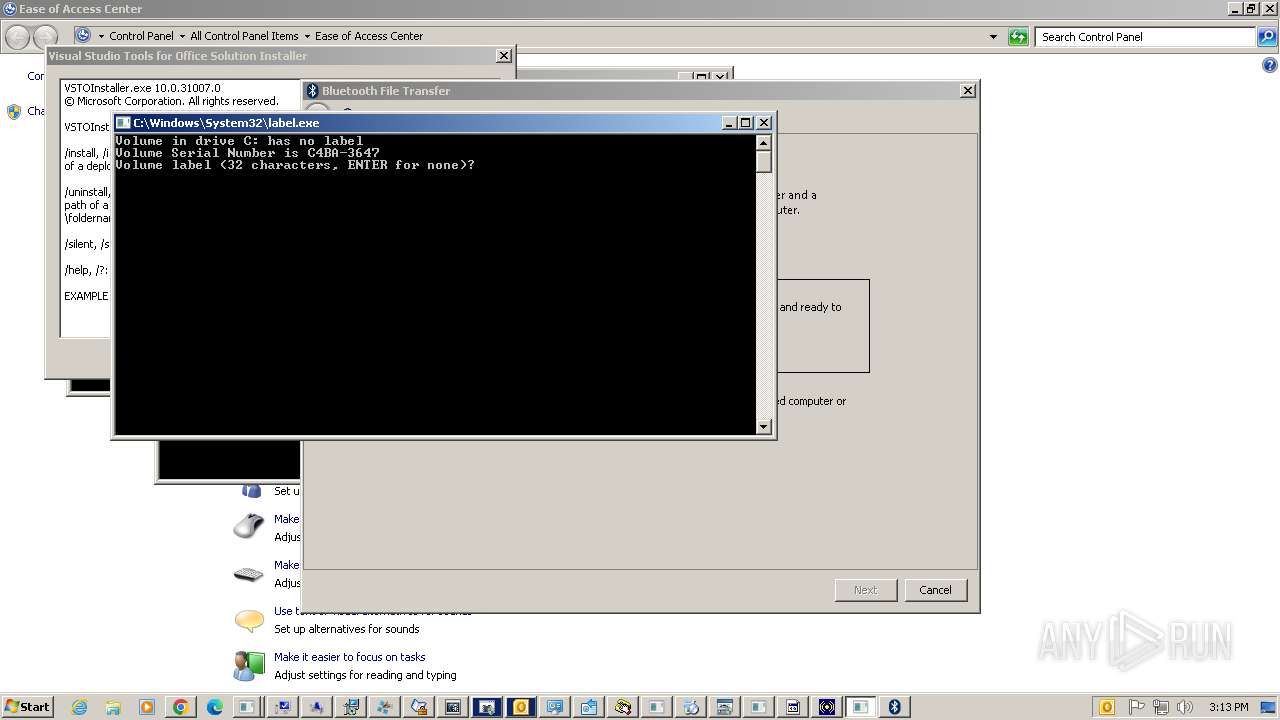Open the volume speaker icon in tray
Viewport: 1280px width, 720px height.
1185,707
